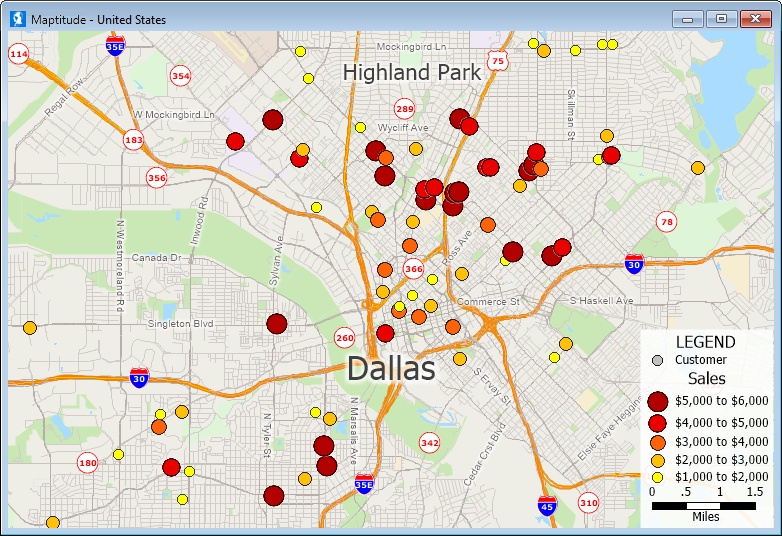Click the gray Customer legend symbol
Viewport: 782px width, 536px height.
pos(657,360)
